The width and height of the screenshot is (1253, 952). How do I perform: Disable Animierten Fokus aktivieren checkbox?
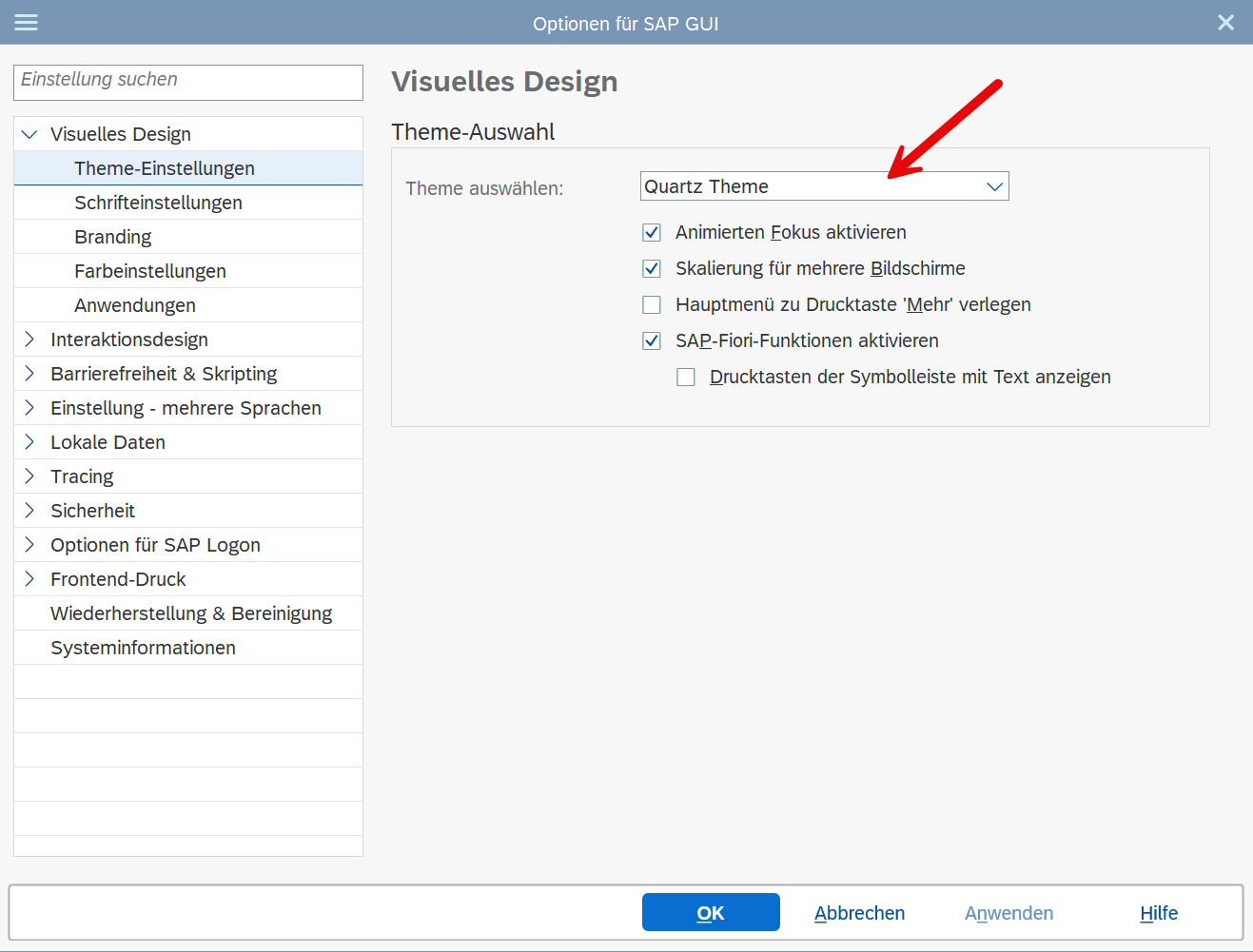click(652, 232)
